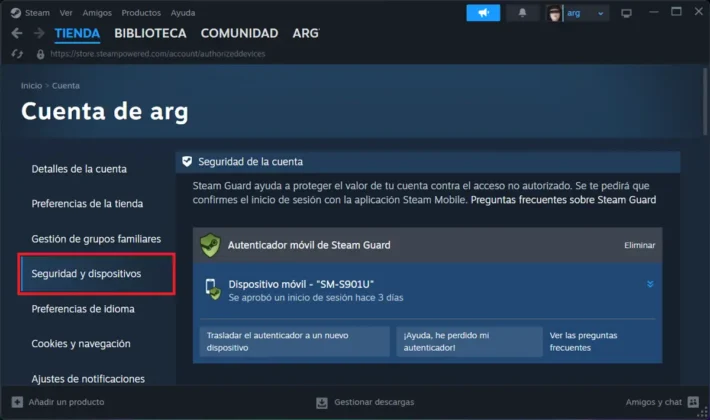Click the Añadir un producto plus icon
The width and height of the screenshot is (710, 420).
pyautogui.click(x=17, y=402)
